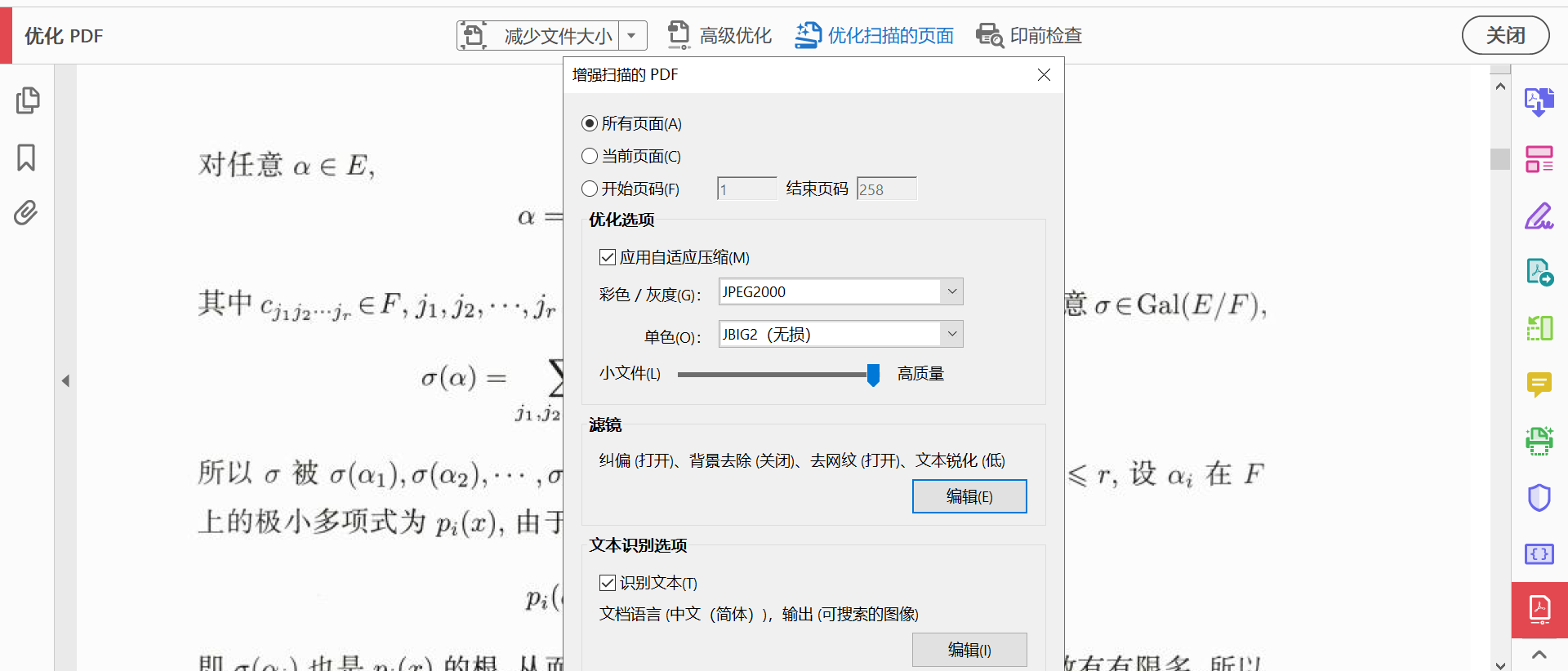Toggle the Recognize Text (识别文本) checkbox
Viewport: 1568px width, 671px height.
[607, 583]
